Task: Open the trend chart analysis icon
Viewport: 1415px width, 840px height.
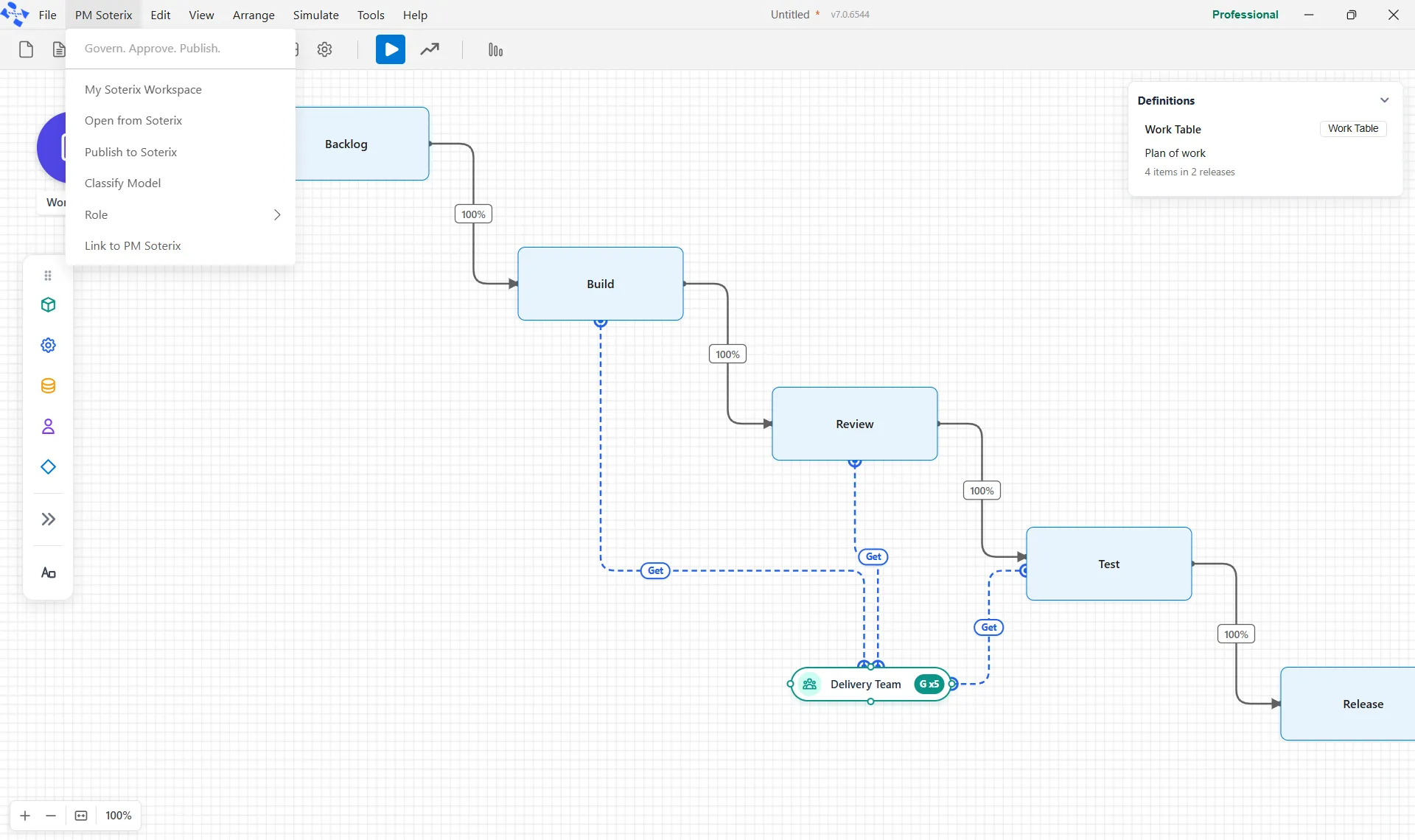Action: (x=430, y=49)
